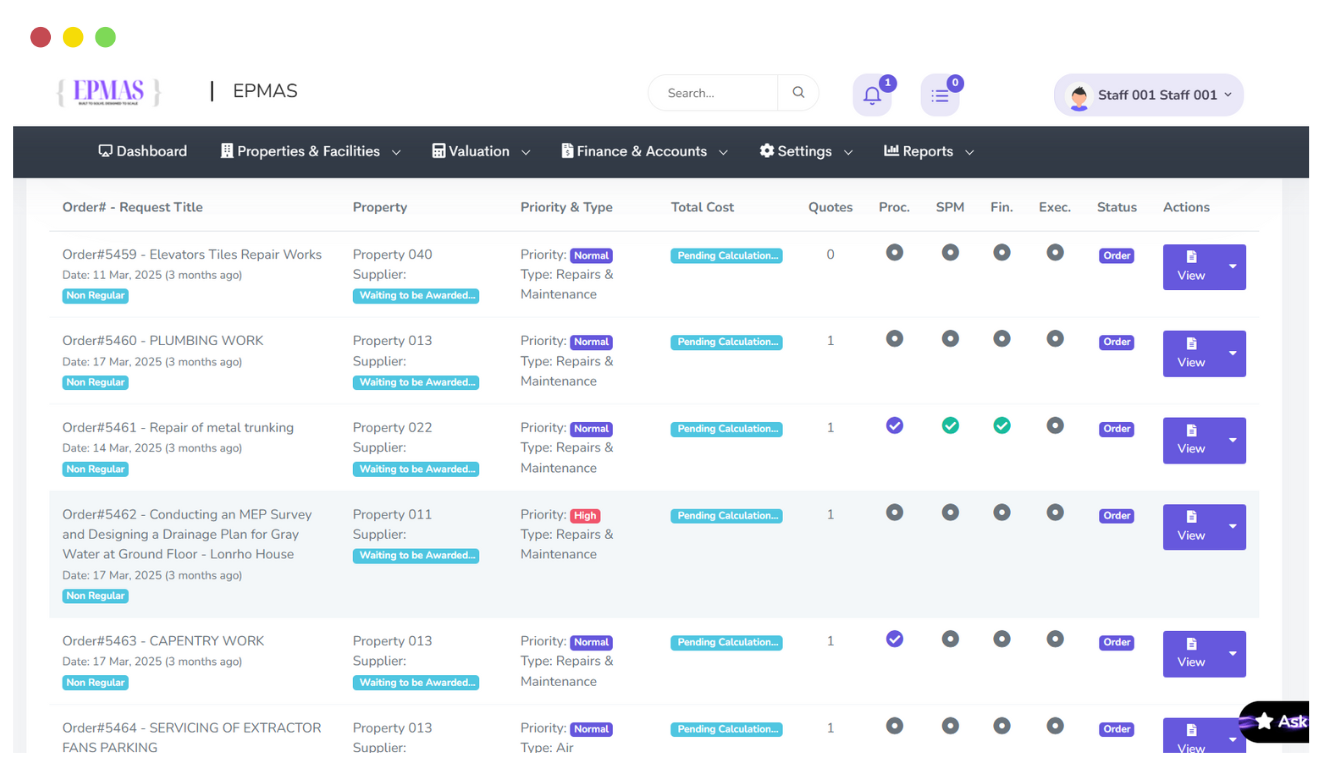Click the High priority badge on Order#5462

click(585, 516)
